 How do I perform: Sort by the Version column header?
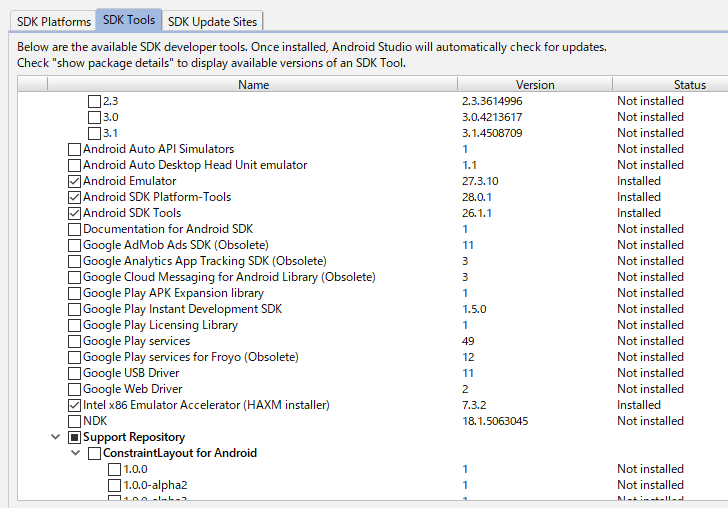click(535, 85)
